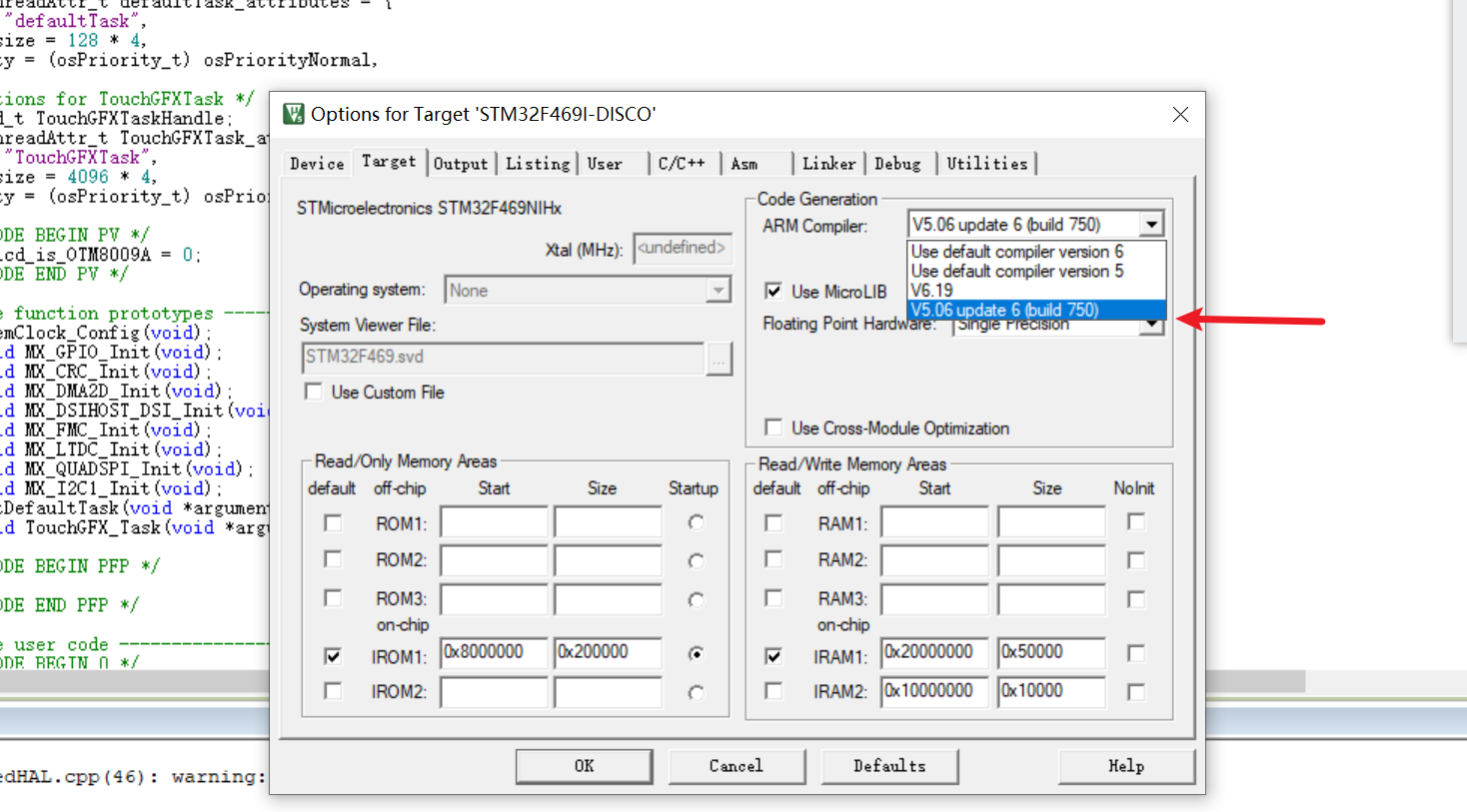Close the Options for Target dialog
Viewport: 1467px width, 812px height.
point(1180,114)
